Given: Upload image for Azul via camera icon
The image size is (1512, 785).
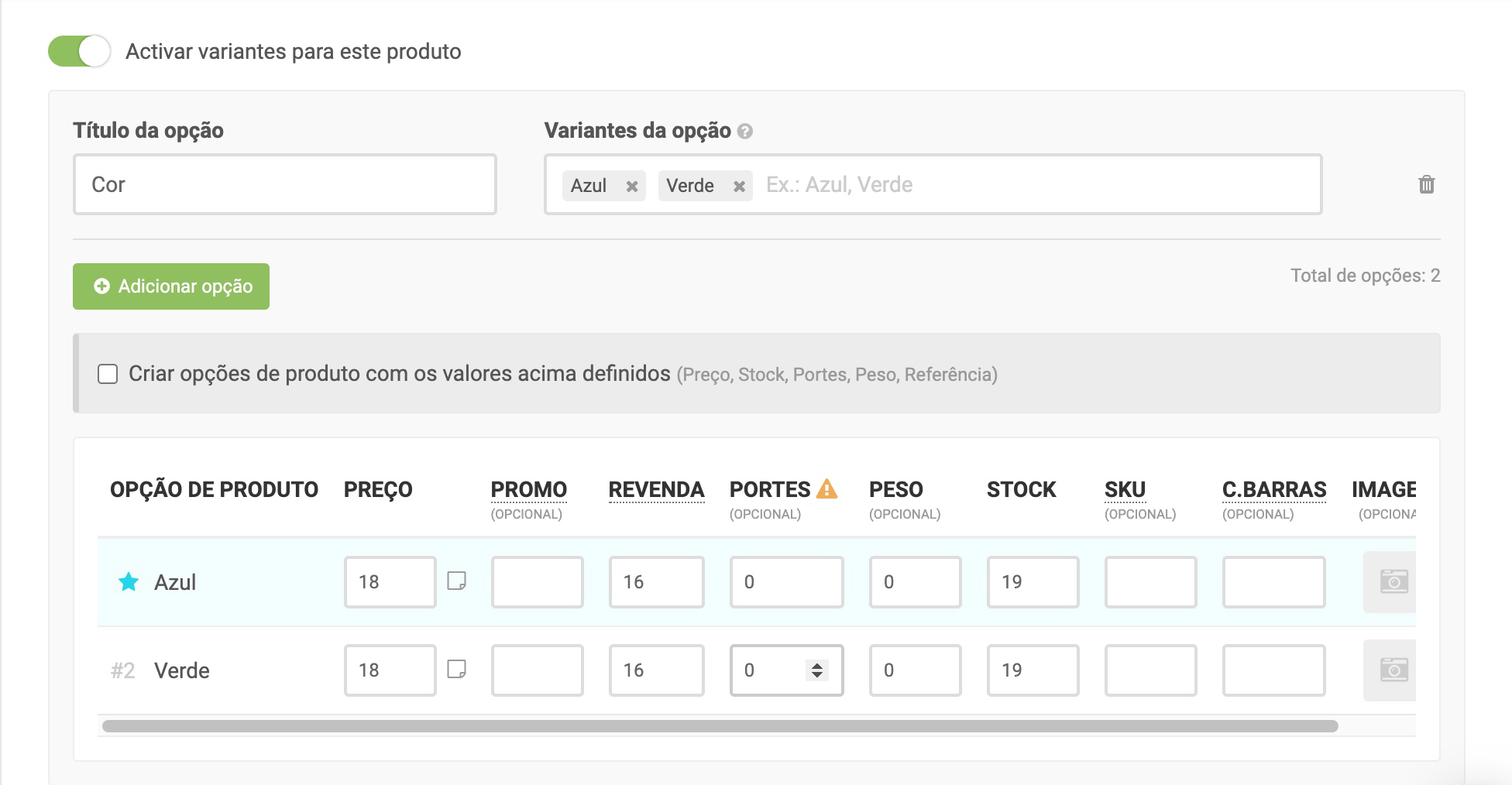Looking at the screenshot, I should (x=1393, y=582).
